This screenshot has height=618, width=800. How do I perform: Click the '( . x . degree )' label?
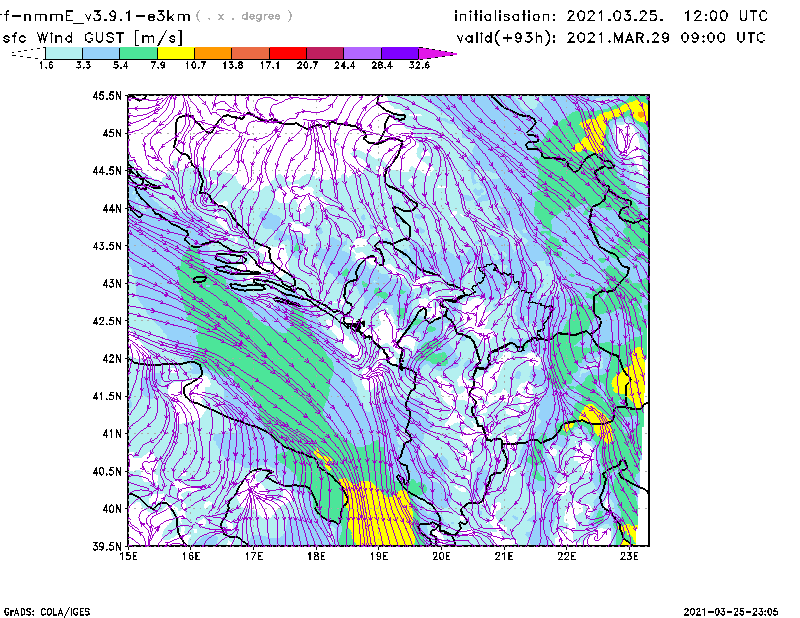click(244, 16)
